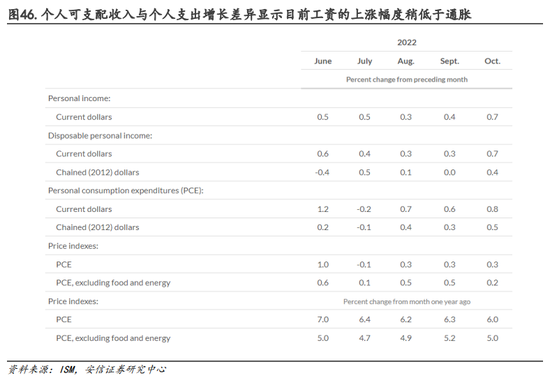Click Sept. value 0.4 for Personal income
Viewport: 550px width, 387px height.
pyautogui.click(x=450, y=117)
